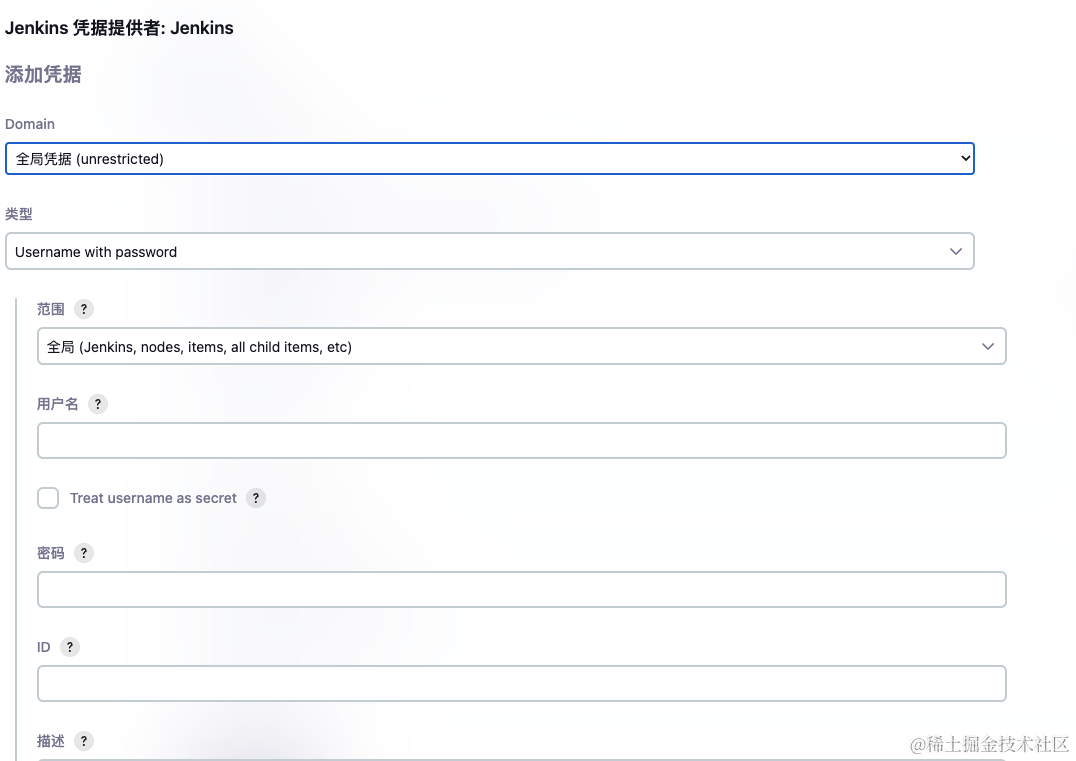1076x761 pixels.
Task: Select the 类型 label text
Action: click(x=19, y=214)
